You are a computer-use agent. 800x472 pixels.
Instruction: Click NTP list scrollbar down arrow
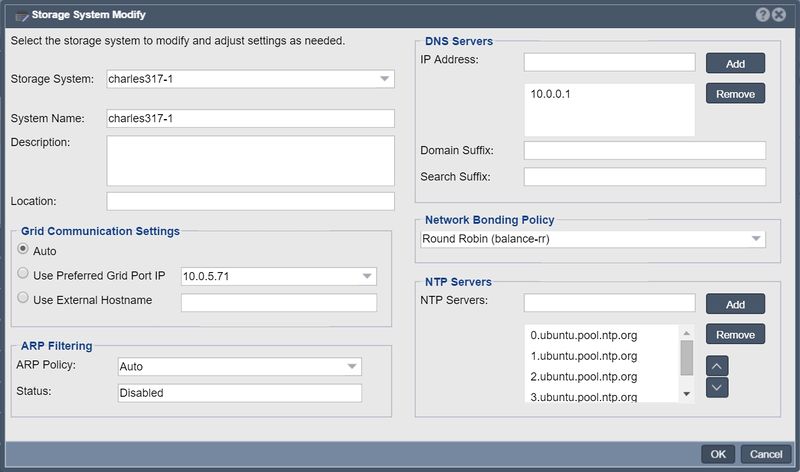click(x=687, y=394)
